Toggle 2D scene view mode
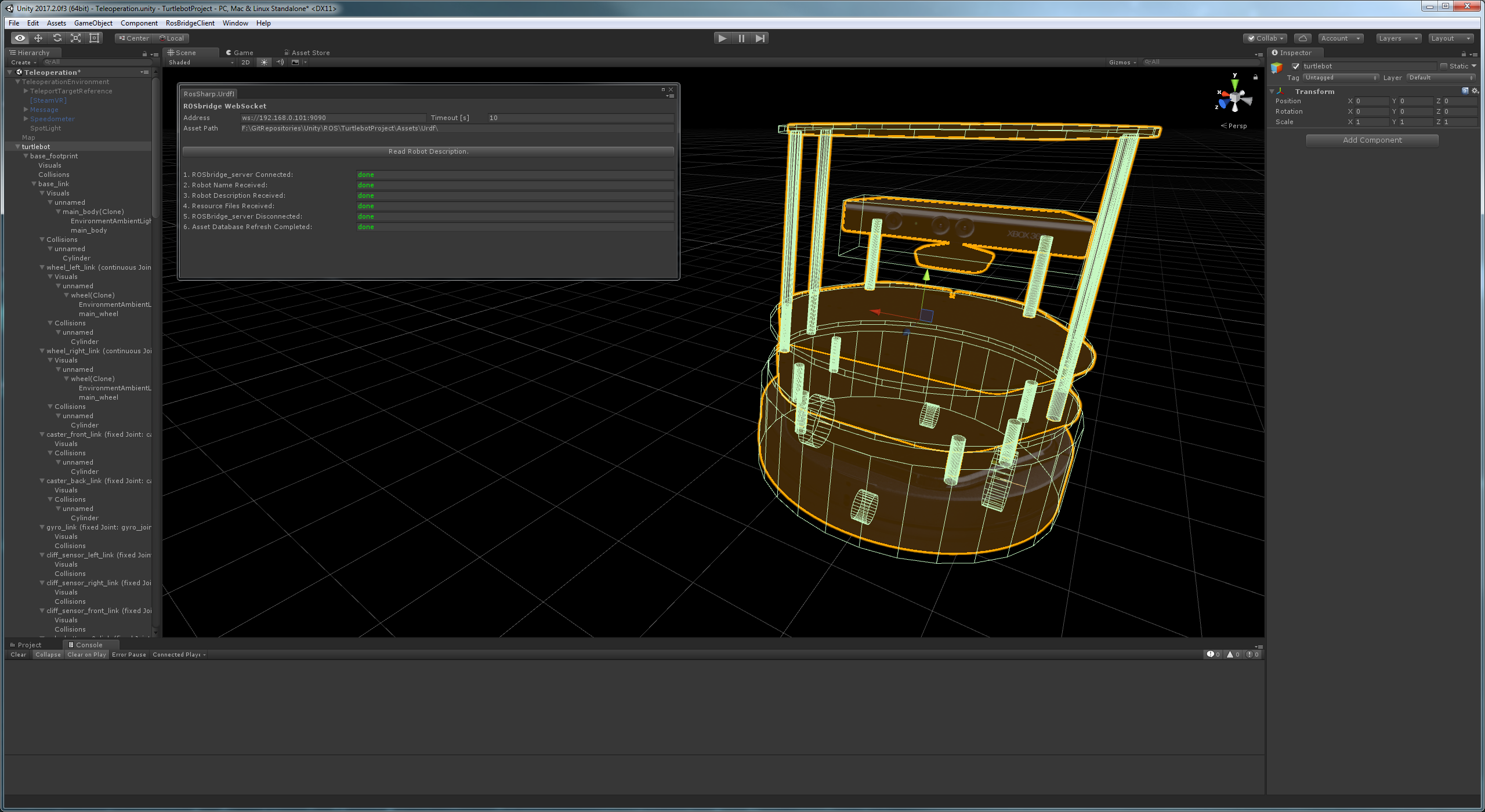This screenshot has height=812, width=1485. coord(245,62)
